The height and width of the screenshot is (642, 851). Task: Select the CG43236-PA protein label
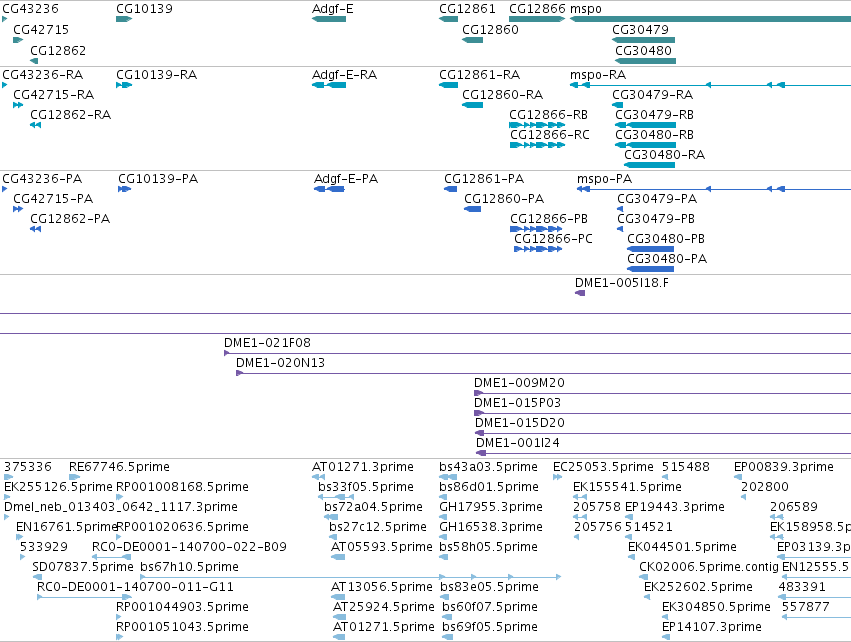[x=42, y=179]
